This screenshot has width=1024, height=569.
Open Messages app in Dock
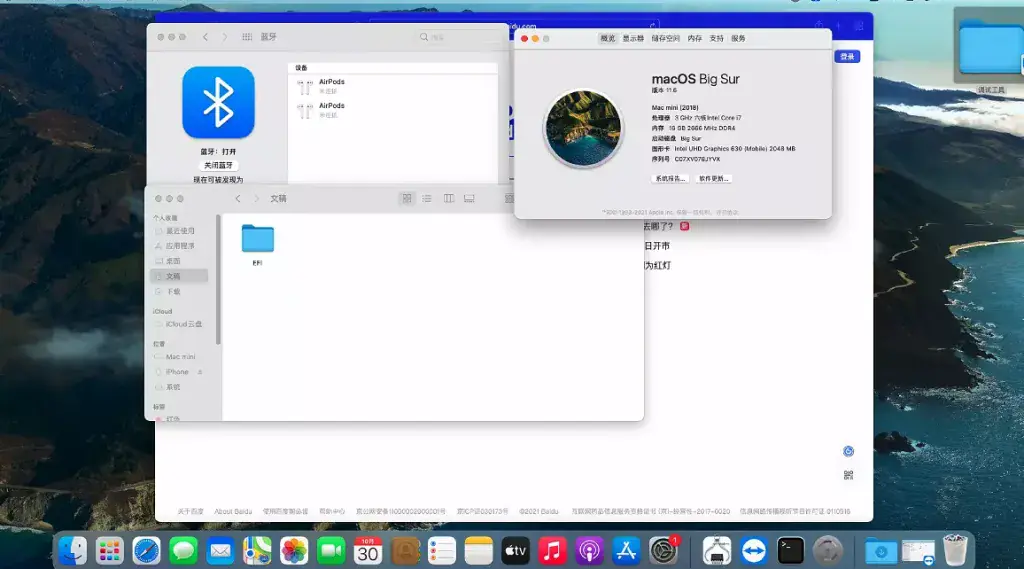[x=184, y=551]
